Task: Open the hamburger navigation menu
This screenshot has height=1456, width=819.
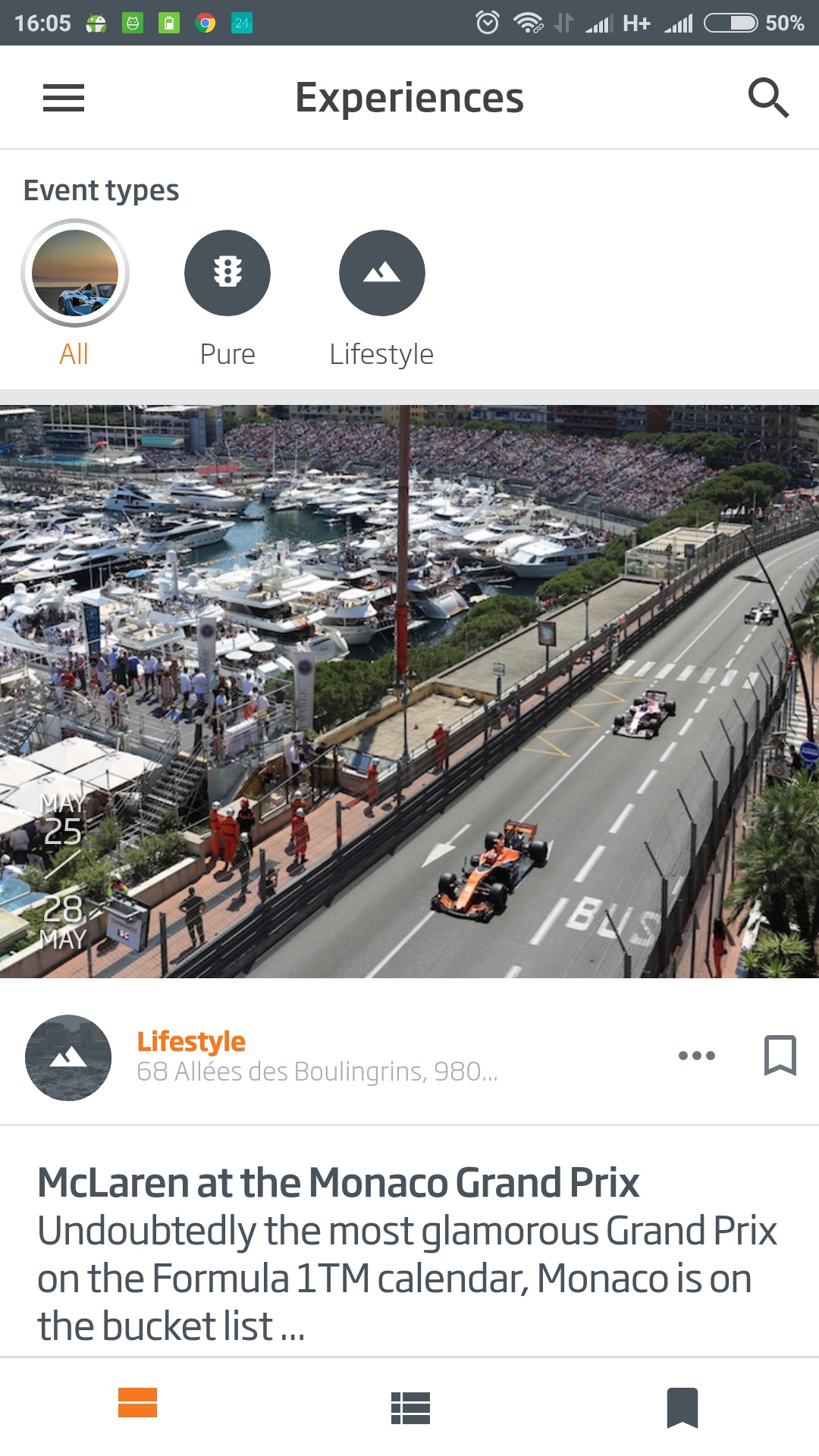Action: 64,98
